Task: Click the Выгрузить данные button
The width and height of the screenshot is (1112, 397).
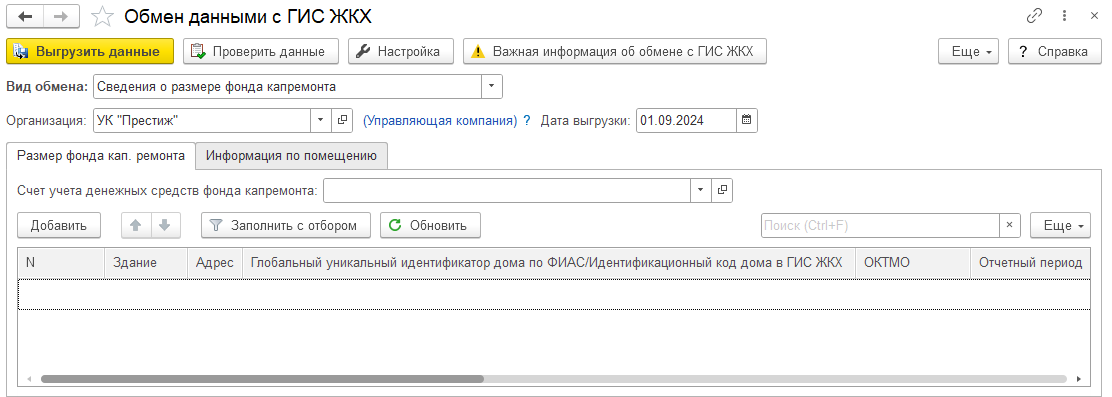Action: pyautogui.click(x=89, y=52)
